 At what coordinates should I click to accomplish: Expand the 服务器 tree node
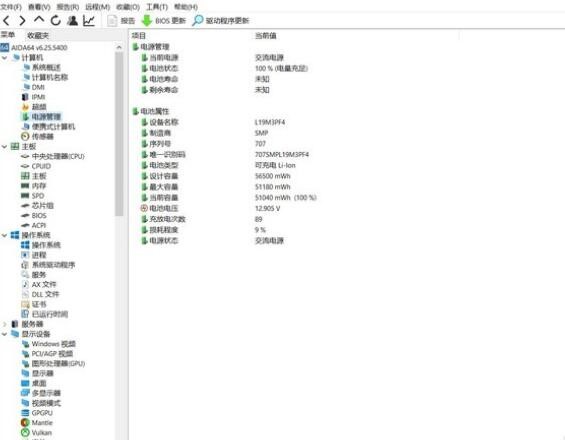click(x=5, y=324)
